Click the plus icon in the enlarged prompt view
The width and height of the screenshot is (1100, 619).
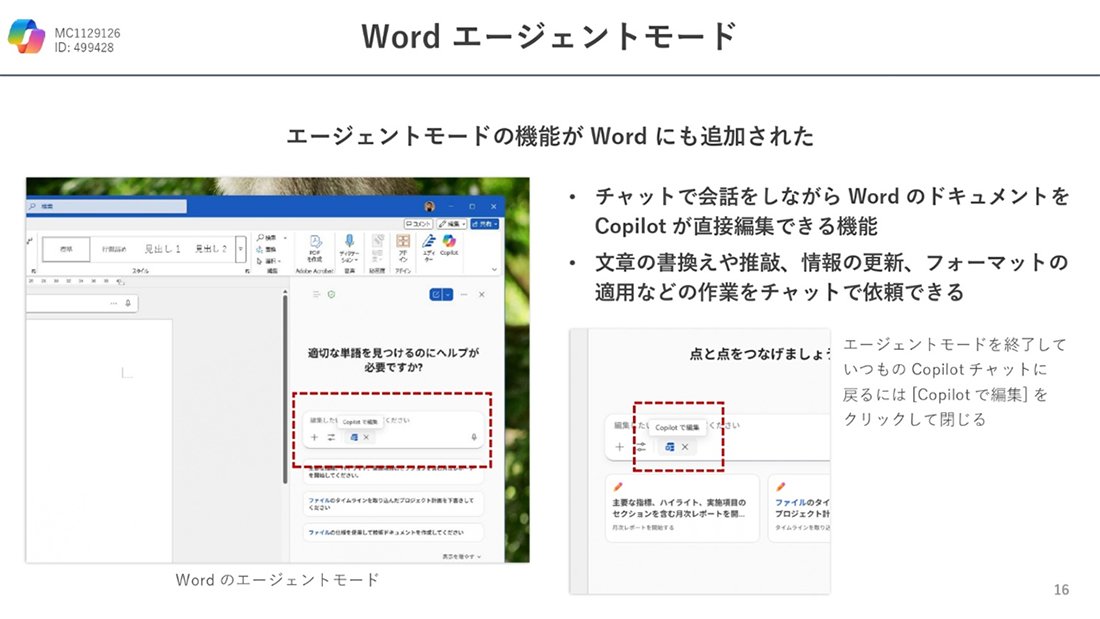(619, 447)
